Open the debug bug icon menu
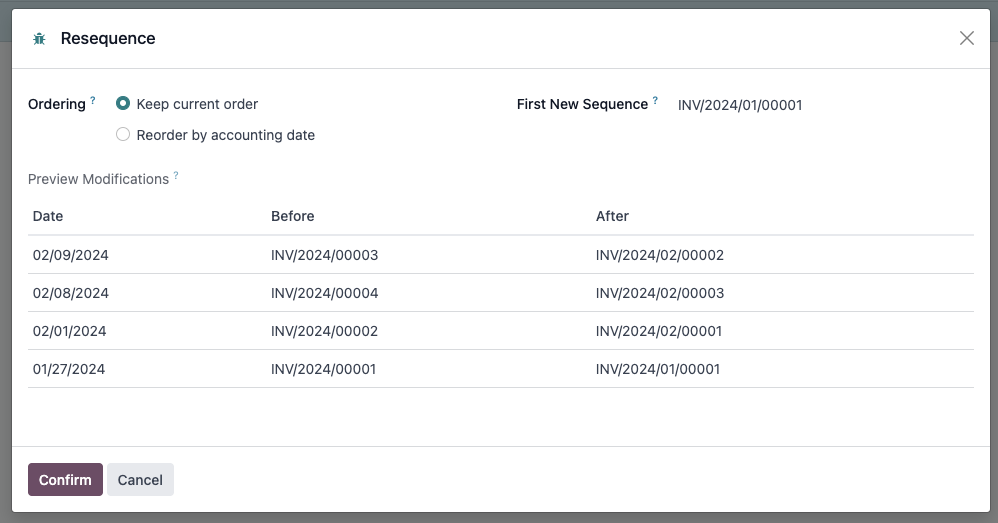The image size is (998, 523). [x=39, y=39]
